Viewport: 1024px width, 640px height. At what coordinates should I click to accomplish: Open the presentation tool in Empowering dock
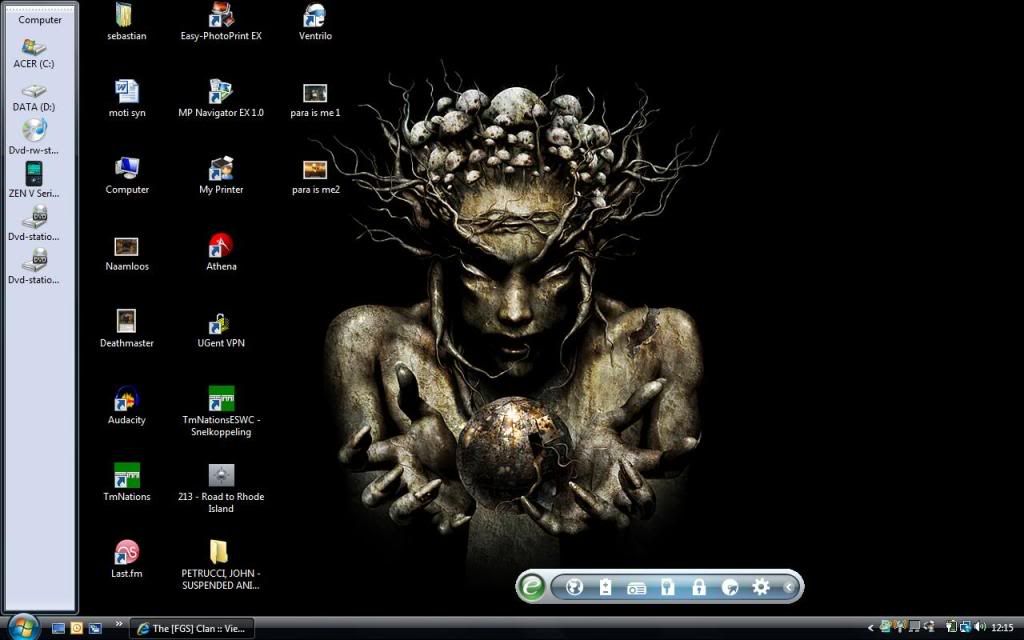click(x=636, y=588)
